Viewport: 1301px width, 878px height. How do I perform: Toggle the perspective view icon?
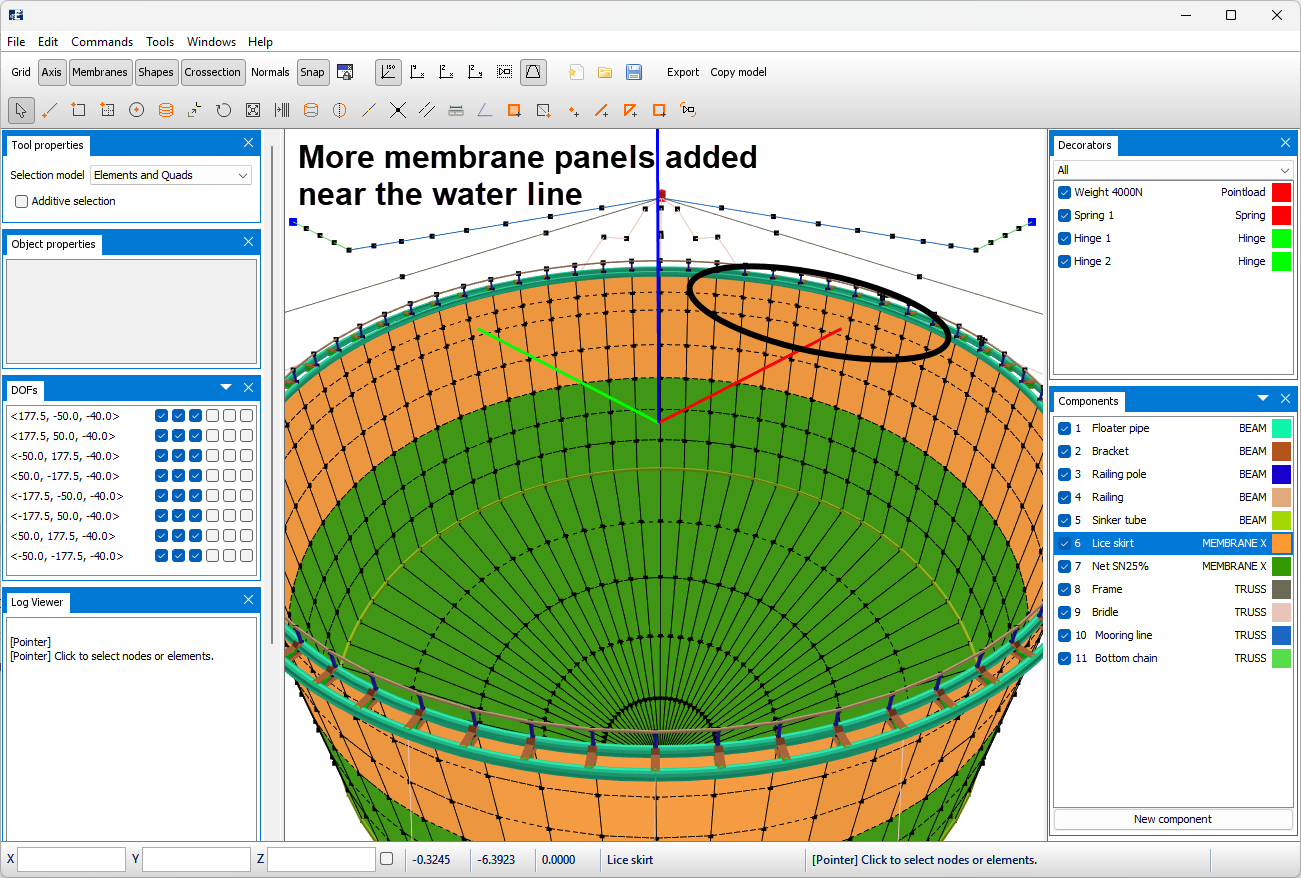(534, 72)
